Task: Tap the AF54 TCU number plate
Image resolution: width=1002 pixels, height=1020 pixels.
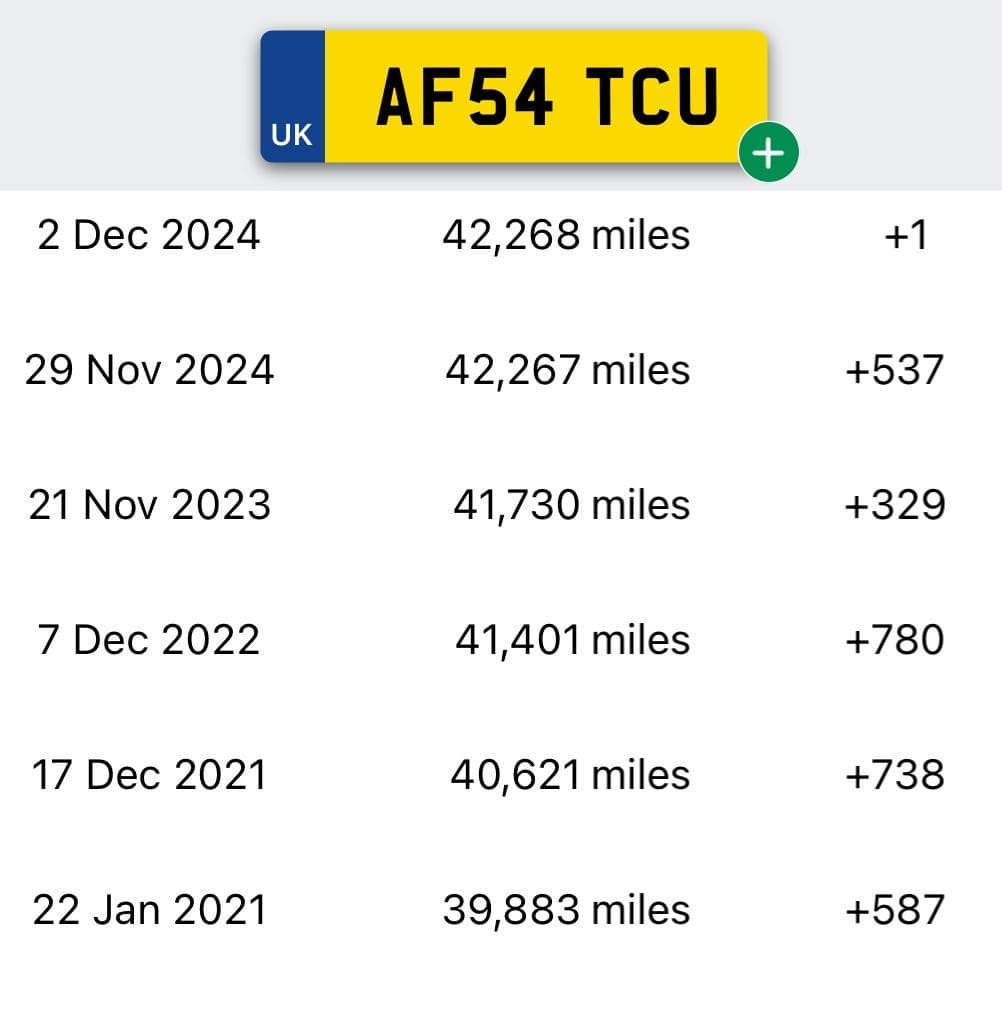Action: tap(514, 96)
